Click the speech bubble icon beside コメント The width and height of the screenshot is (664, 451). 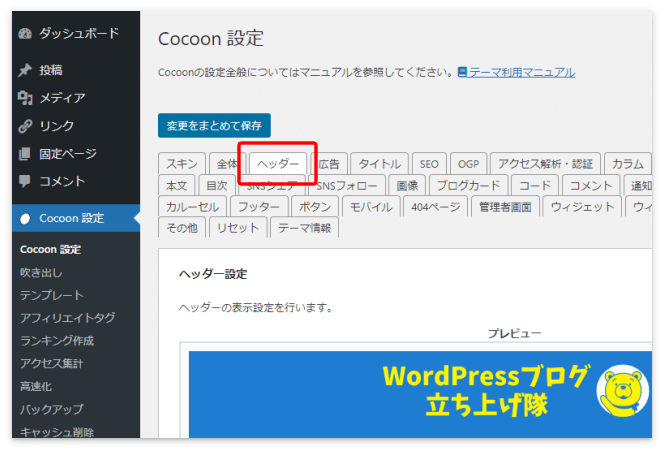coord(25,181)
